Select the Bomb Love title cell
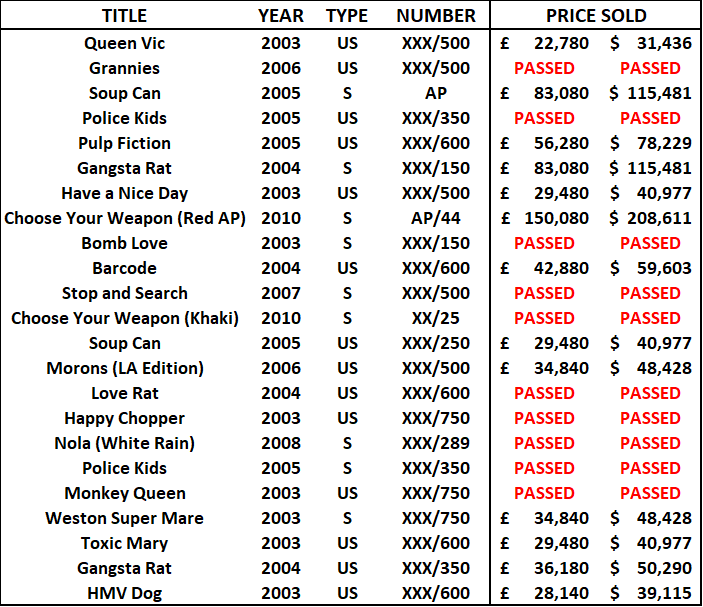Screen dimensions: 703x607 (x=124, y=243)
